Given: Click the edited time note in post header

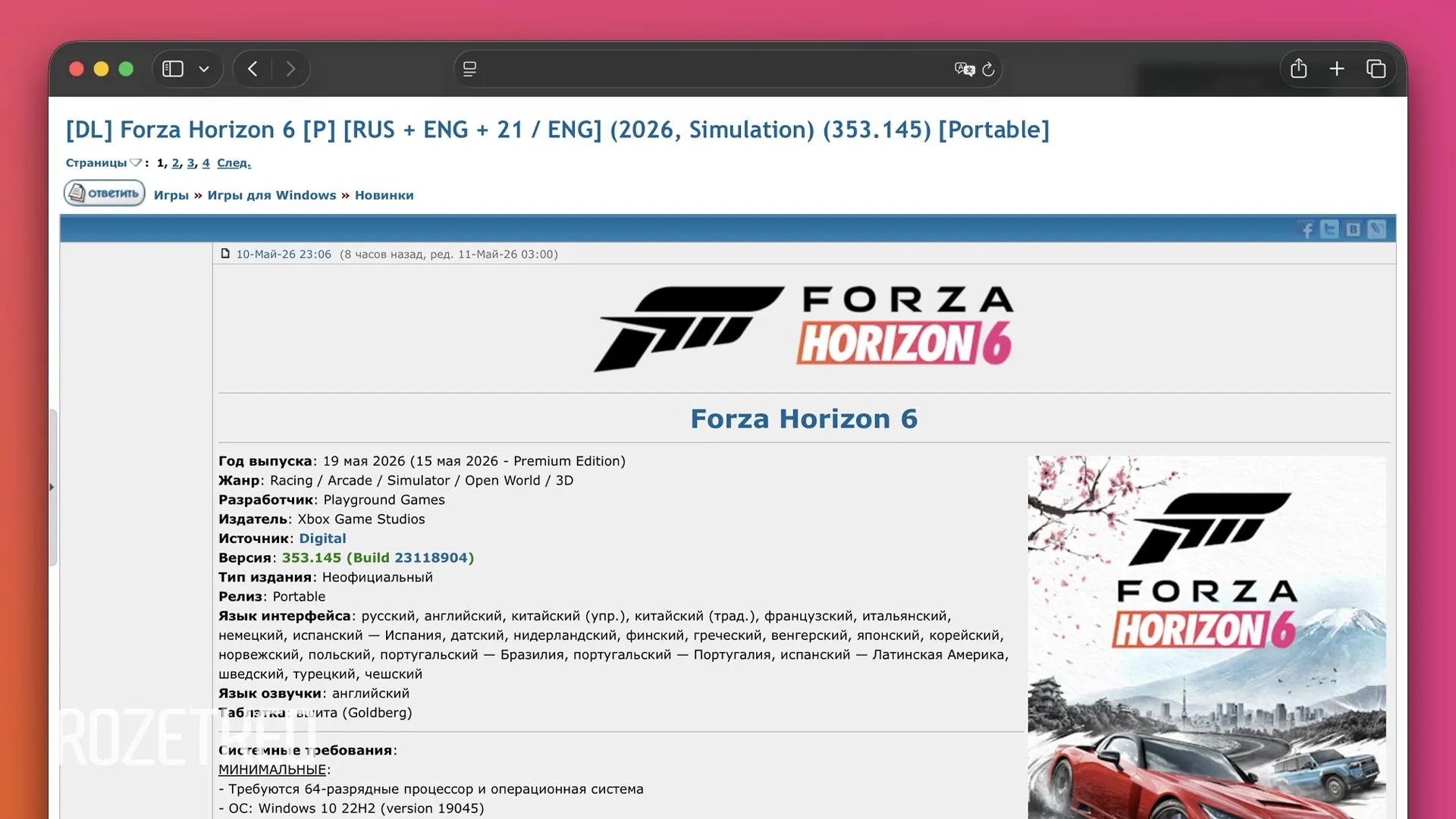Looking at the screenshot, I should pos(448,254).
